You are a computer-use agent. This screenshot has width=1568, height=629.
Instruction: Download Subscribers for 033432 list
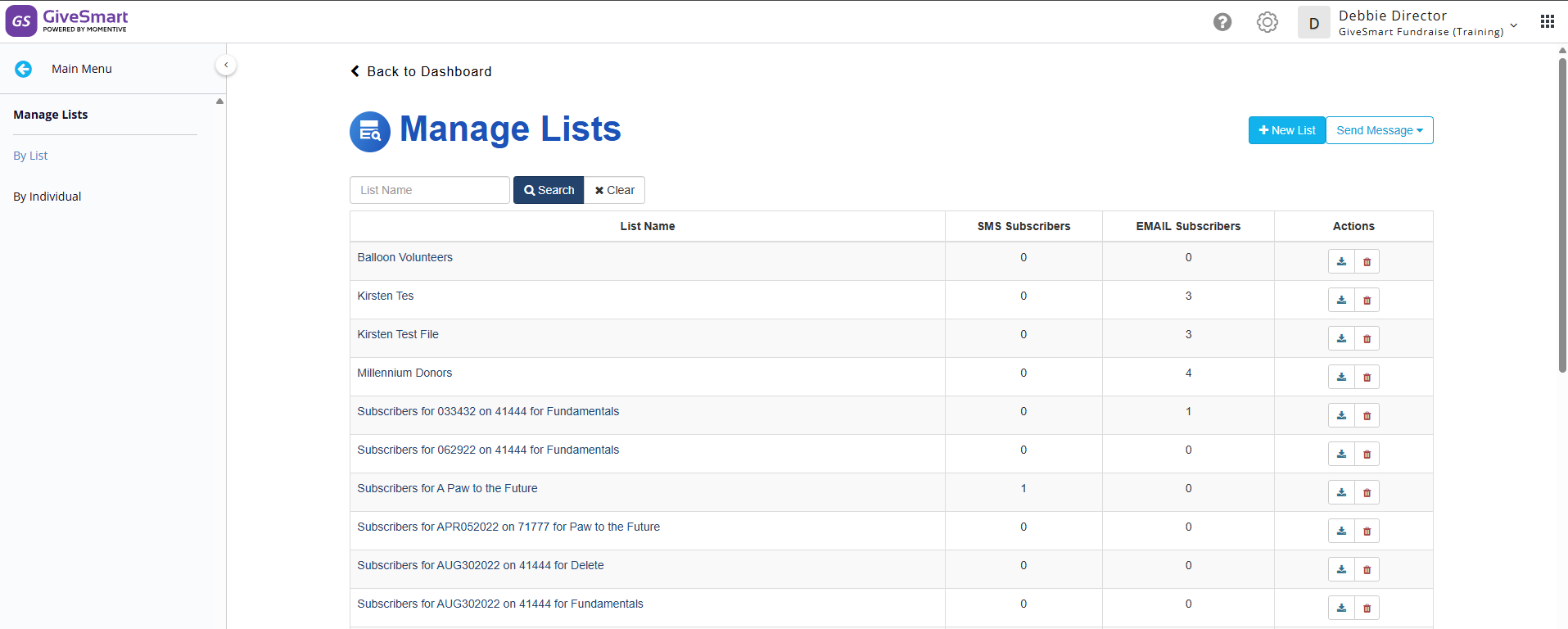[x=1341, y=415]
